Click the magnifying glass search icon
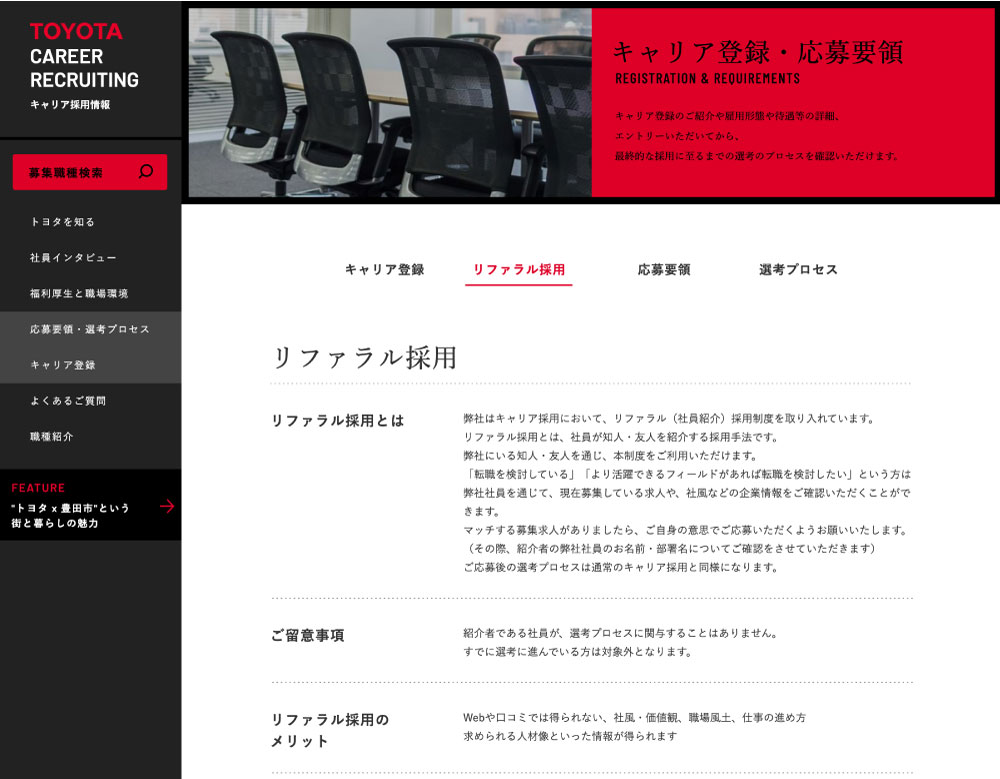Screen dimensions: 1000x779 click(146, 172)
